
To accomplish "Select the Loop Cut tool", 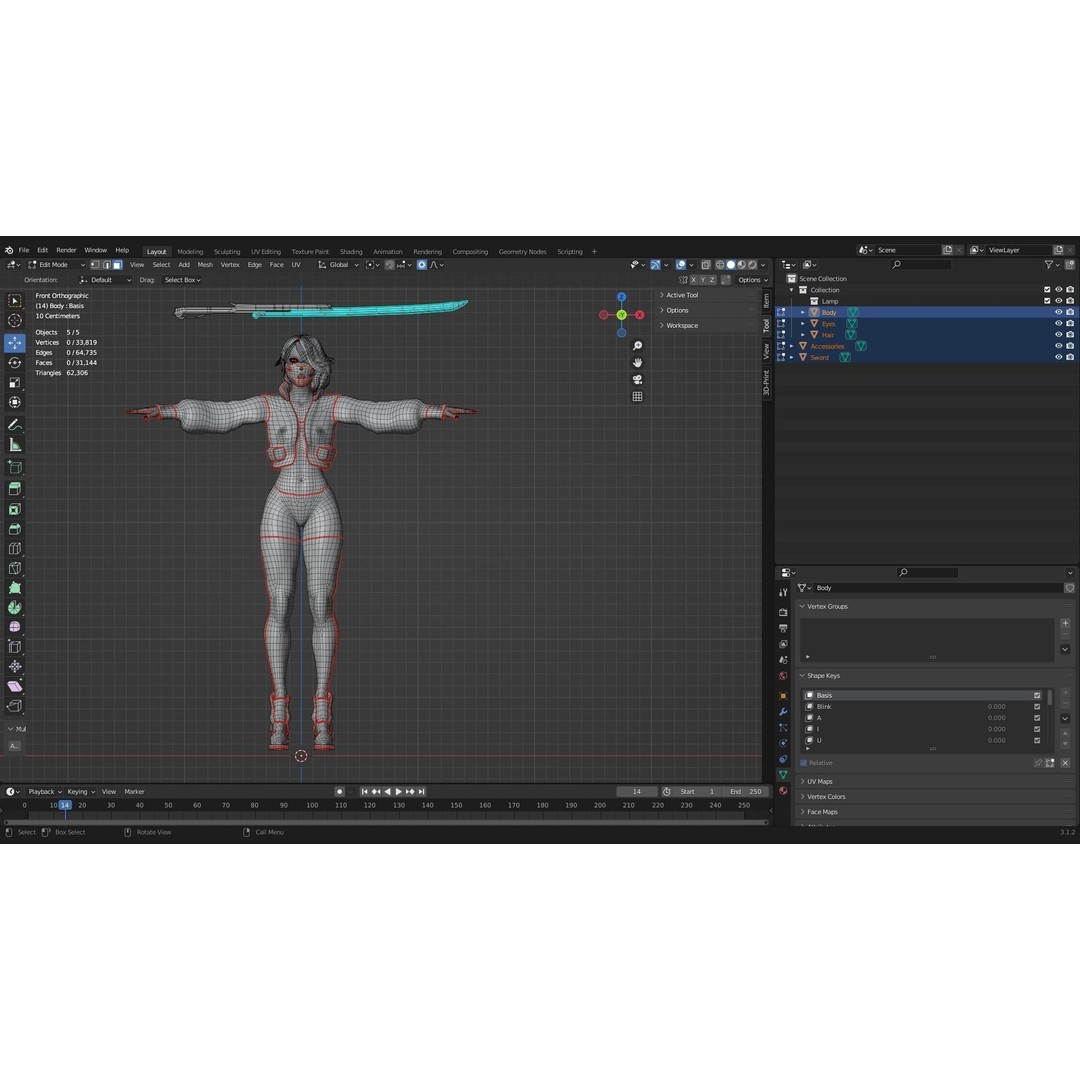I will tap(14, 548).
